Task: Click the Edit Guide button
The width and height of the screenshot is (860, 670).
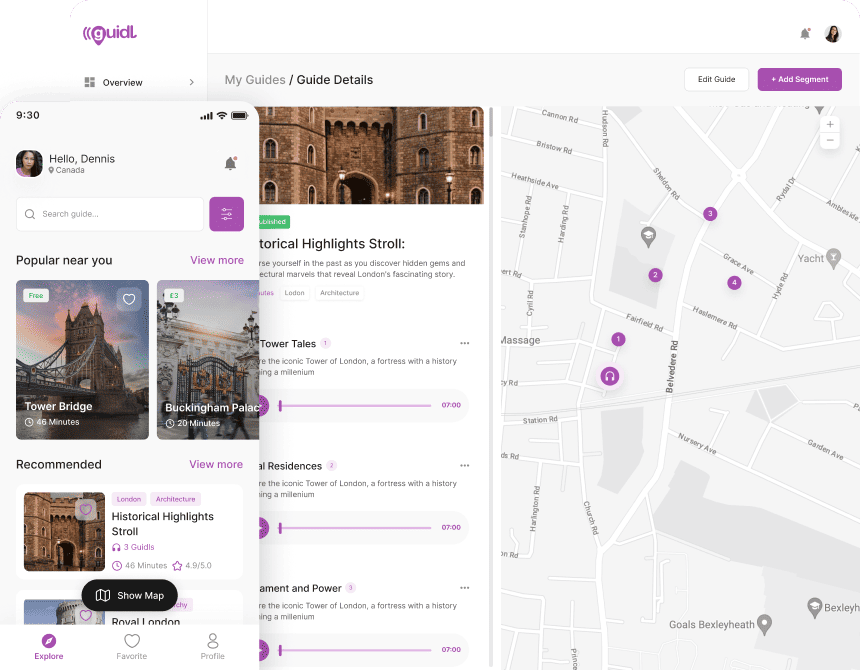Action: coord(716,80)
